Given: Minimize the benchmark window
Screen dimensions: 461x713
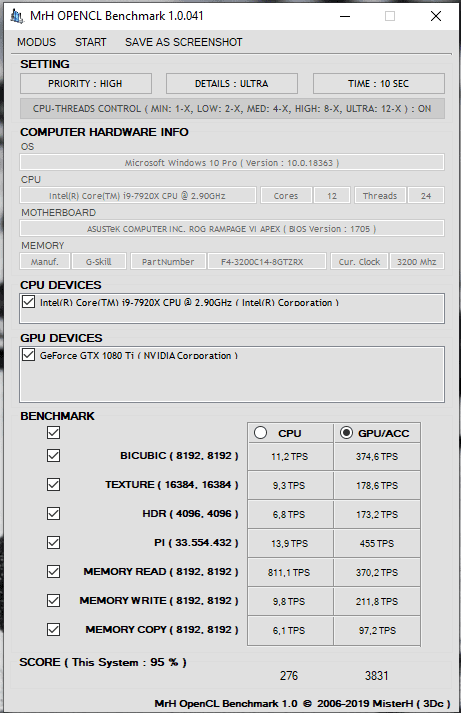Looking at the screenshot, I should [345, 16].
